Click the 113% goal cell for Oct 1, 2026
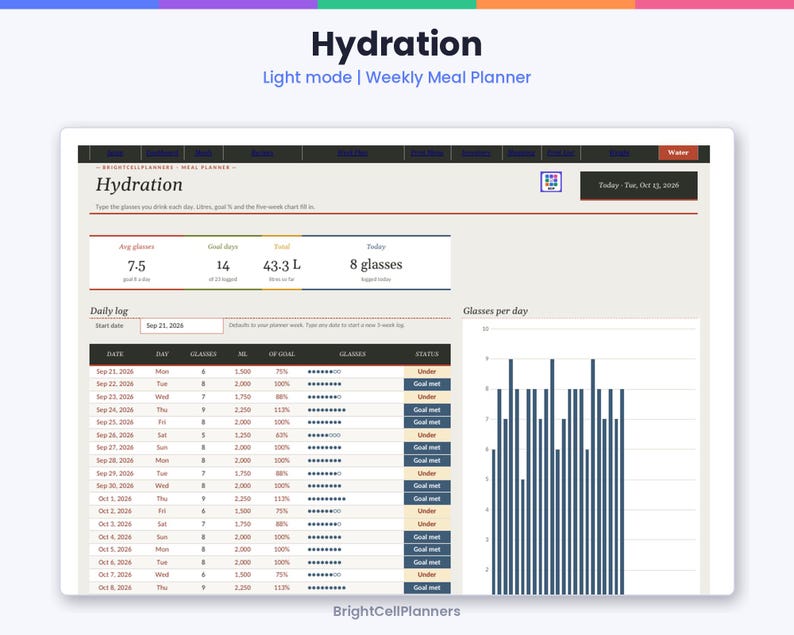This screenshot has height=635, width=794. pos(282,499)
